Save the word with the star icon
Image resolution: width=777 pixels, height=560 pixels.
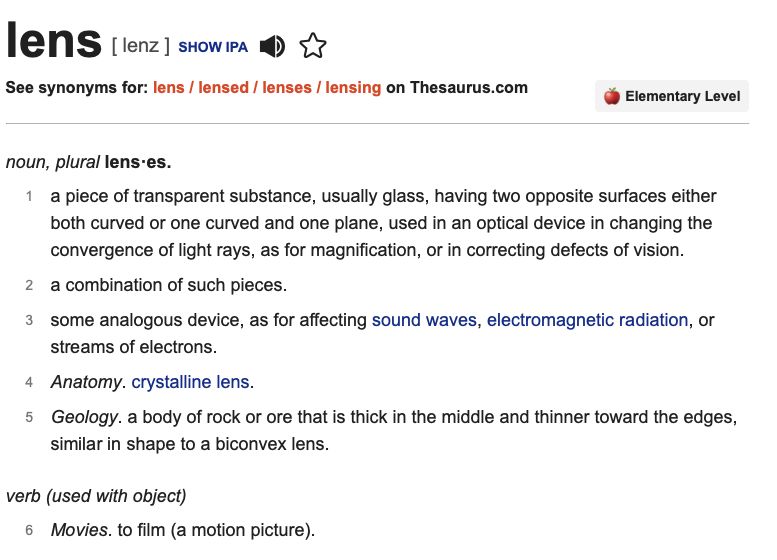pos(313,46)
